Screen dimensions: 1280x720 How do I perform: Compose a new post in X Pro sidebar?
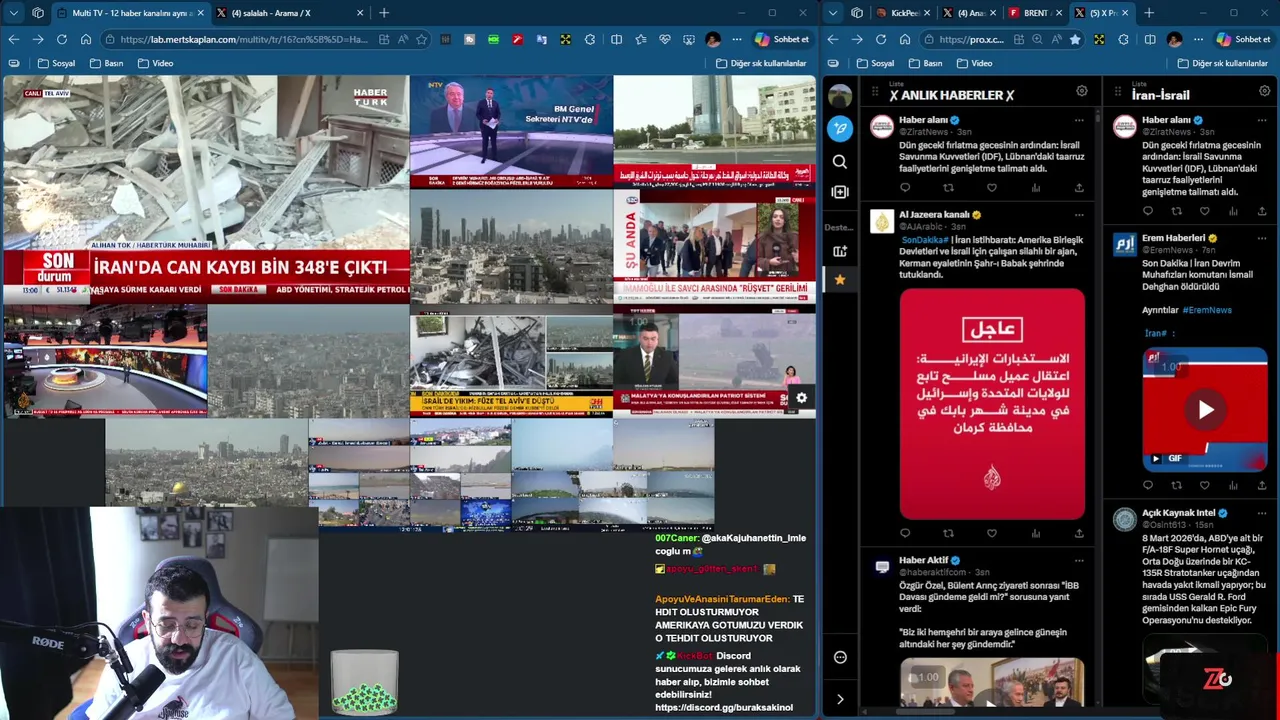(x=840, y=128)
